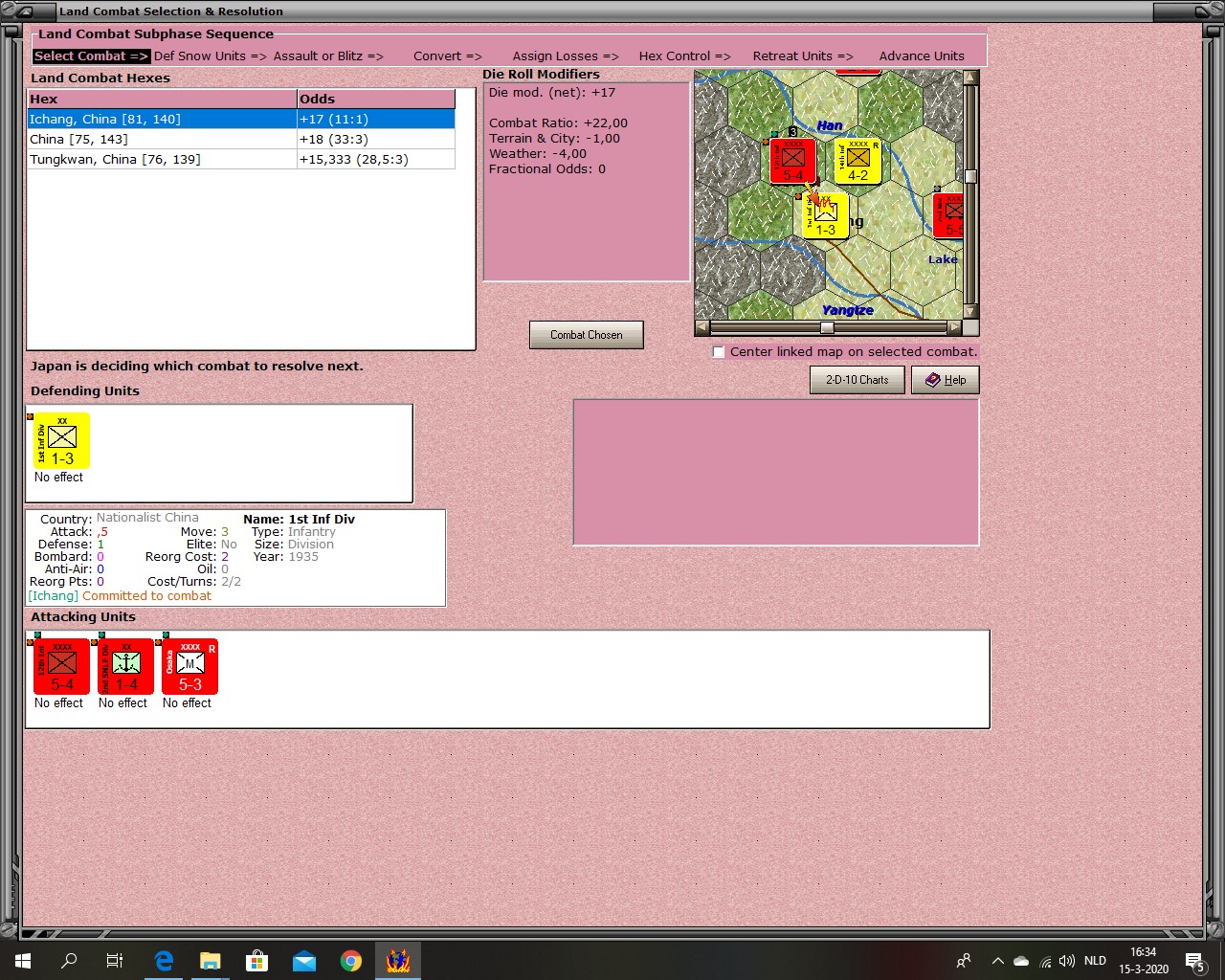Viewport: 1225px width, 980px height.
Task: Open the Windows Start menu
Action: tap(23, 961)
